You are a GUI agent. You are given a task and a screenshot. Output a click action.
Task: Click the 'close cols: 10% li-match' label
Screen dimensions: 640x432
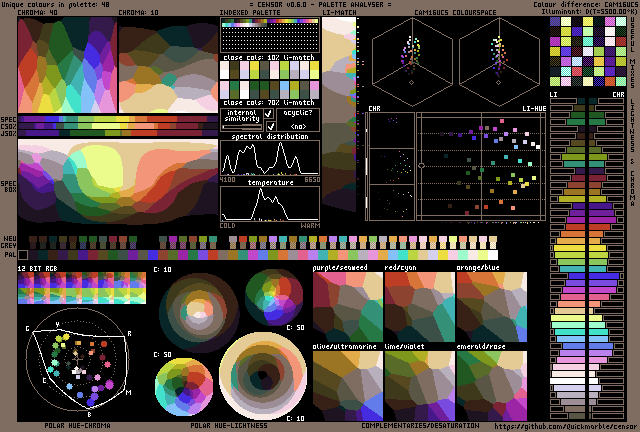tap(269, 57)
